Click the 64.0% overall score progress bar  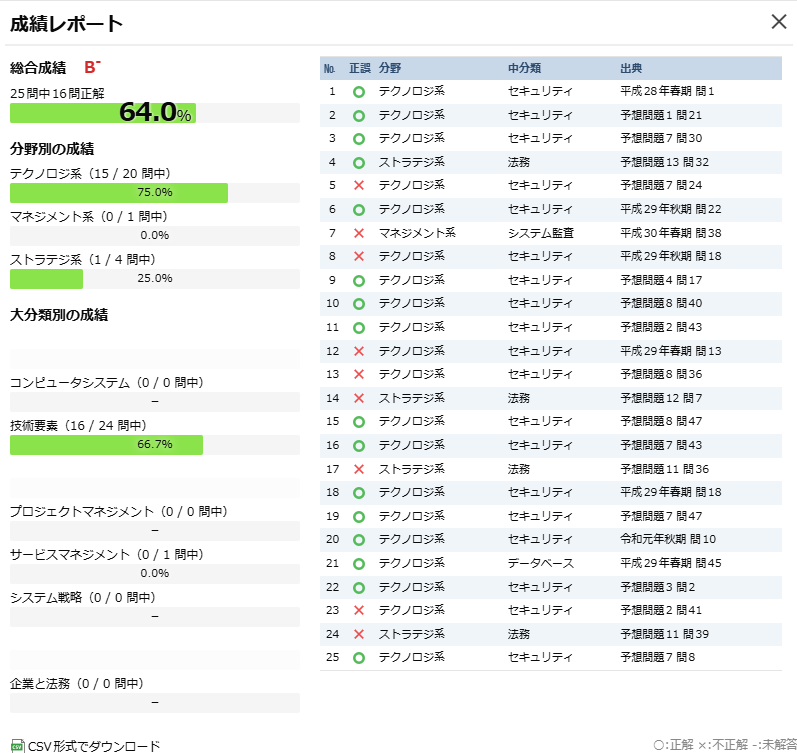pyautogui.click(x=155, y=113)
